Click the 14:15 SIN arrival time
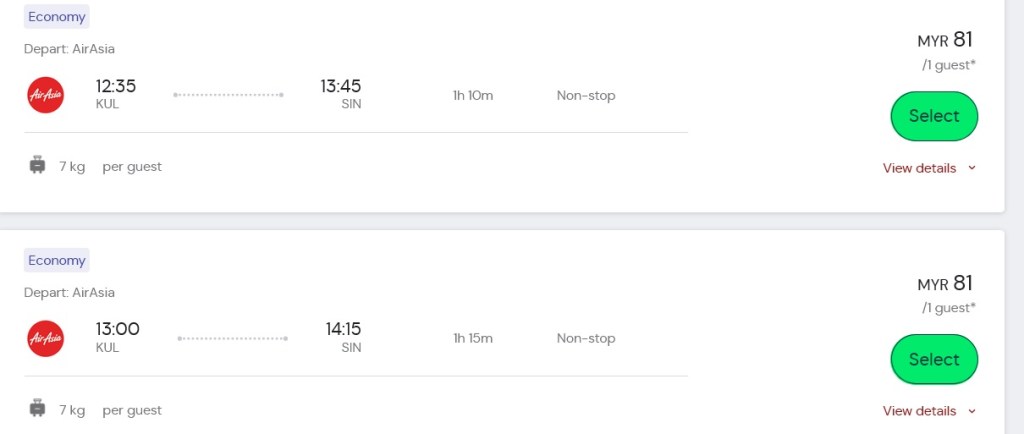 pyautogui.click(x=343, y=329)
